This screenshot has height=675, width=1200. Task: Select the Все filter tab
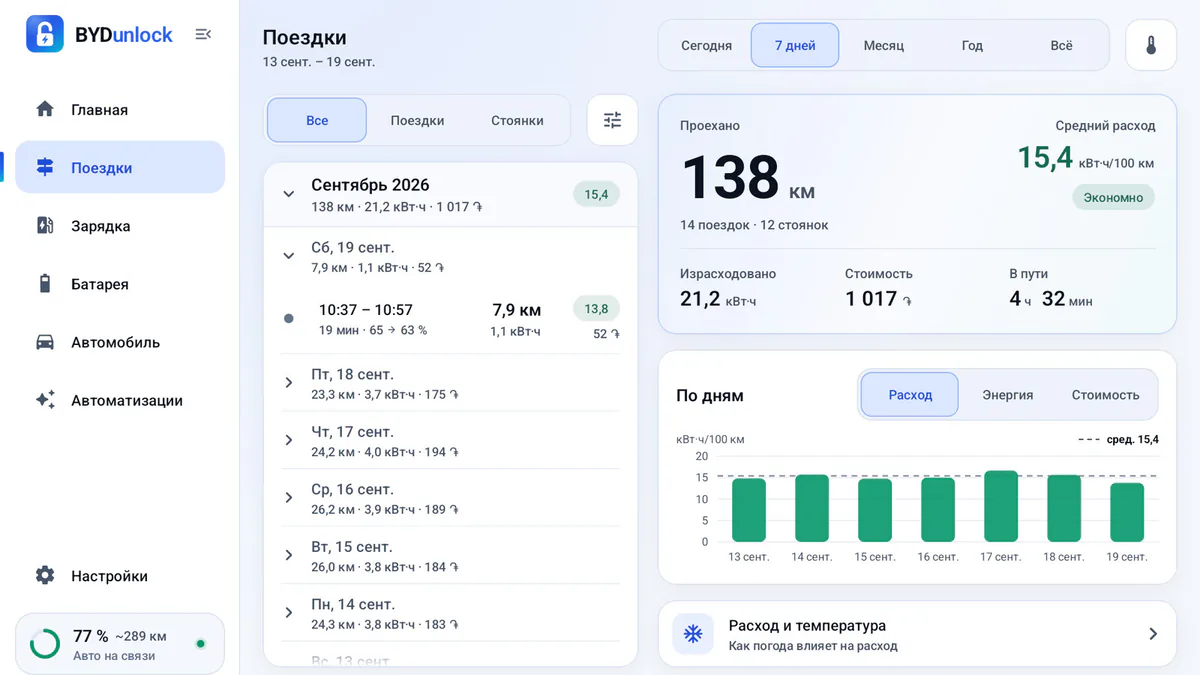[317, 120]
